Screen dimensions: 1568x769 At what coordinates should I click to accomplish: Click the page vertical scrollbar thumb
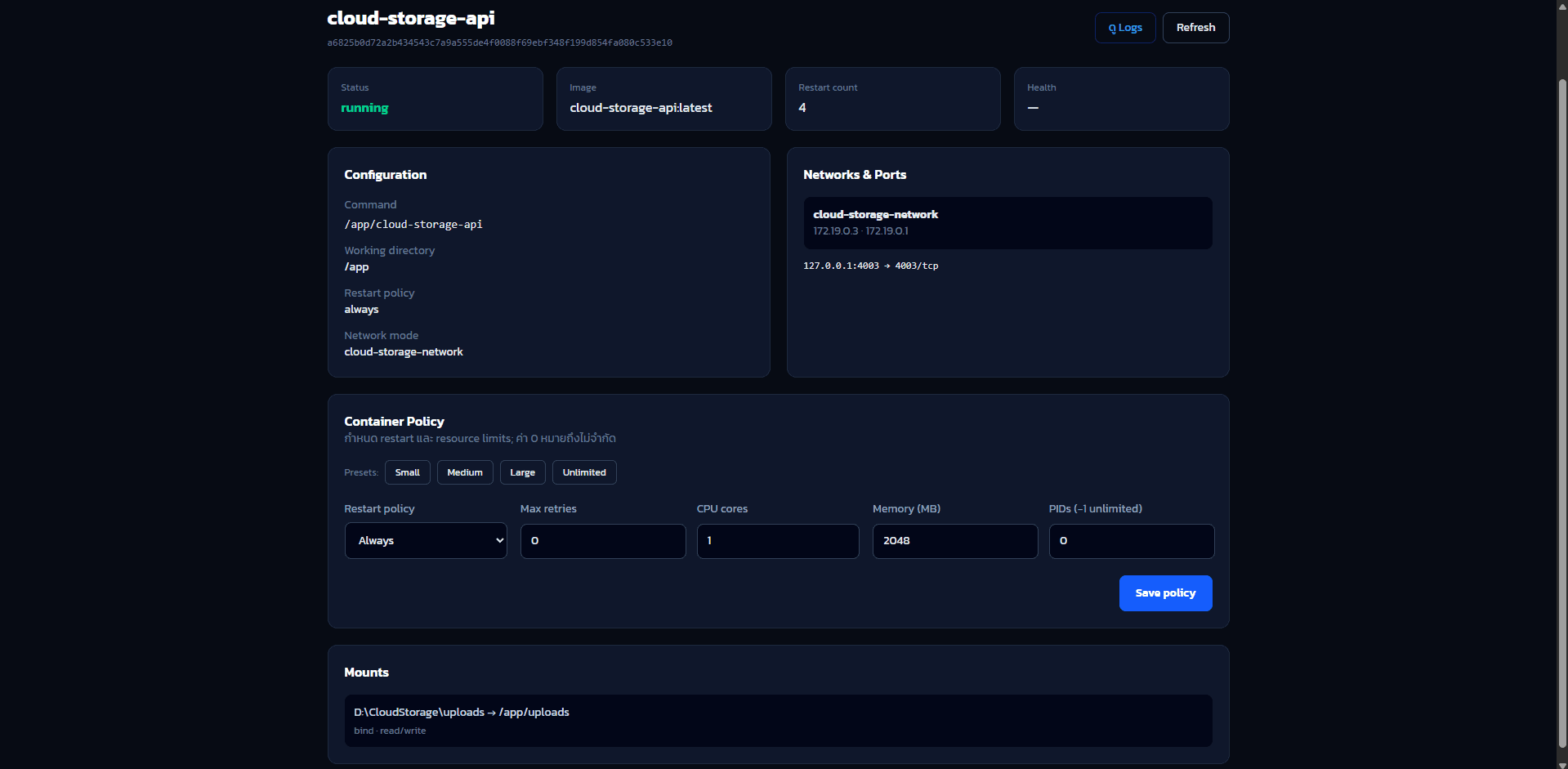[x=1562, y=413]
